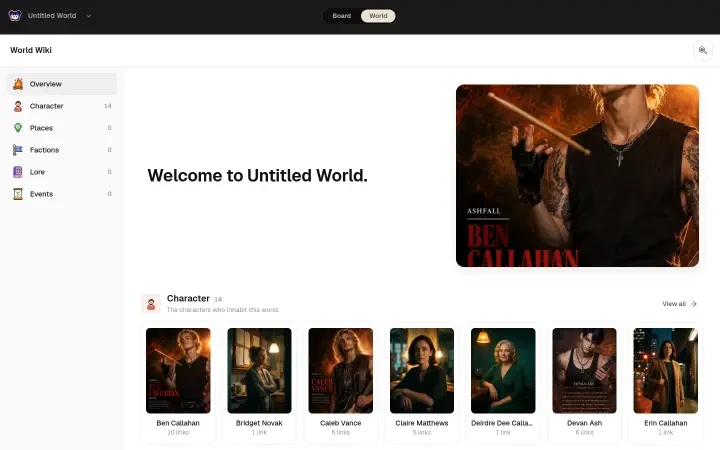The image size is (720, 450).
Task: Open the Lore sidebar entry
Action: 62,172
